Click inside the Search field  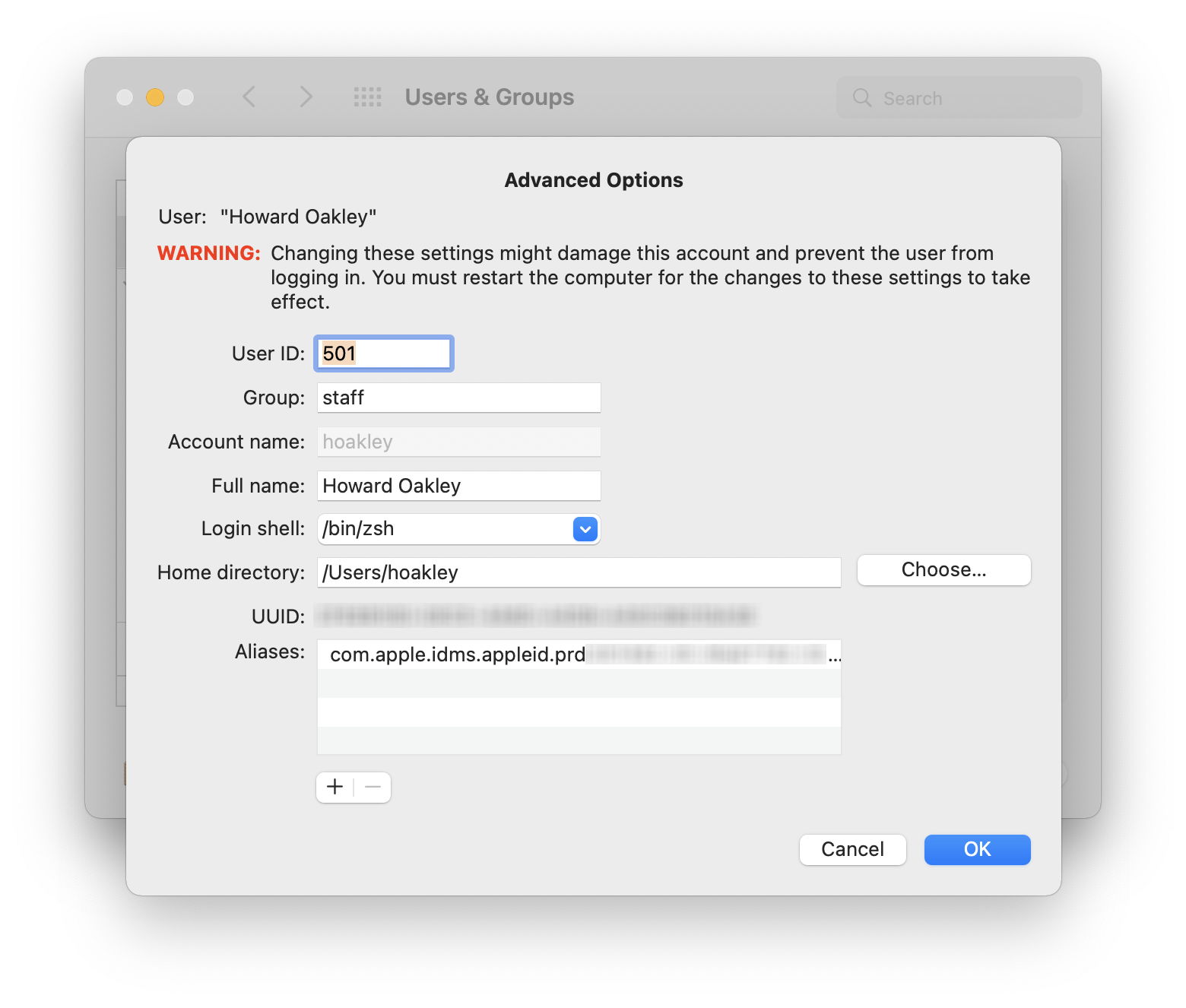tap(958, 97)
